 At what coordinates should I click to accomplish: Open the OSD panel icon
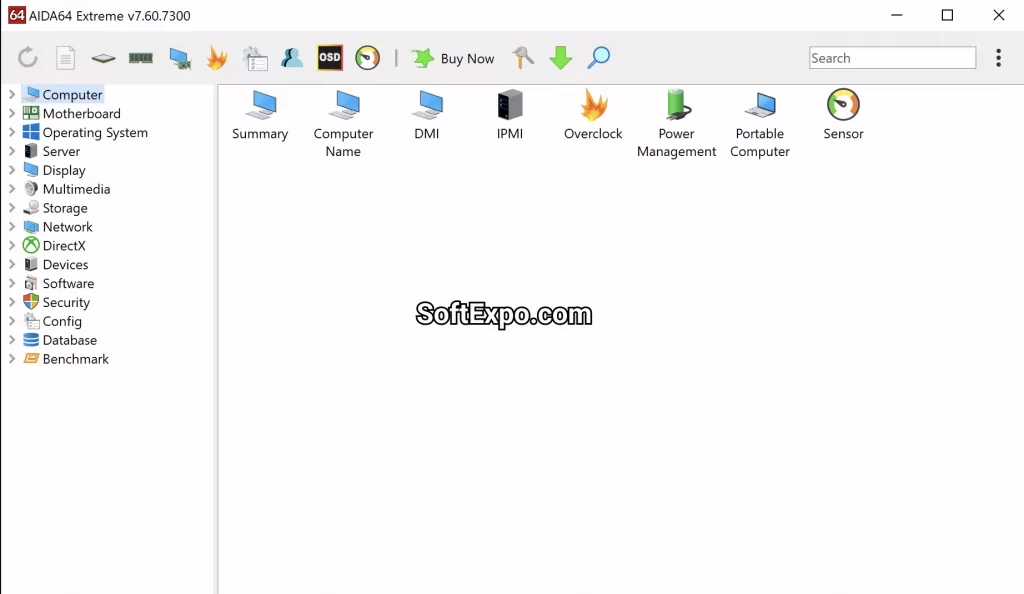329,58
